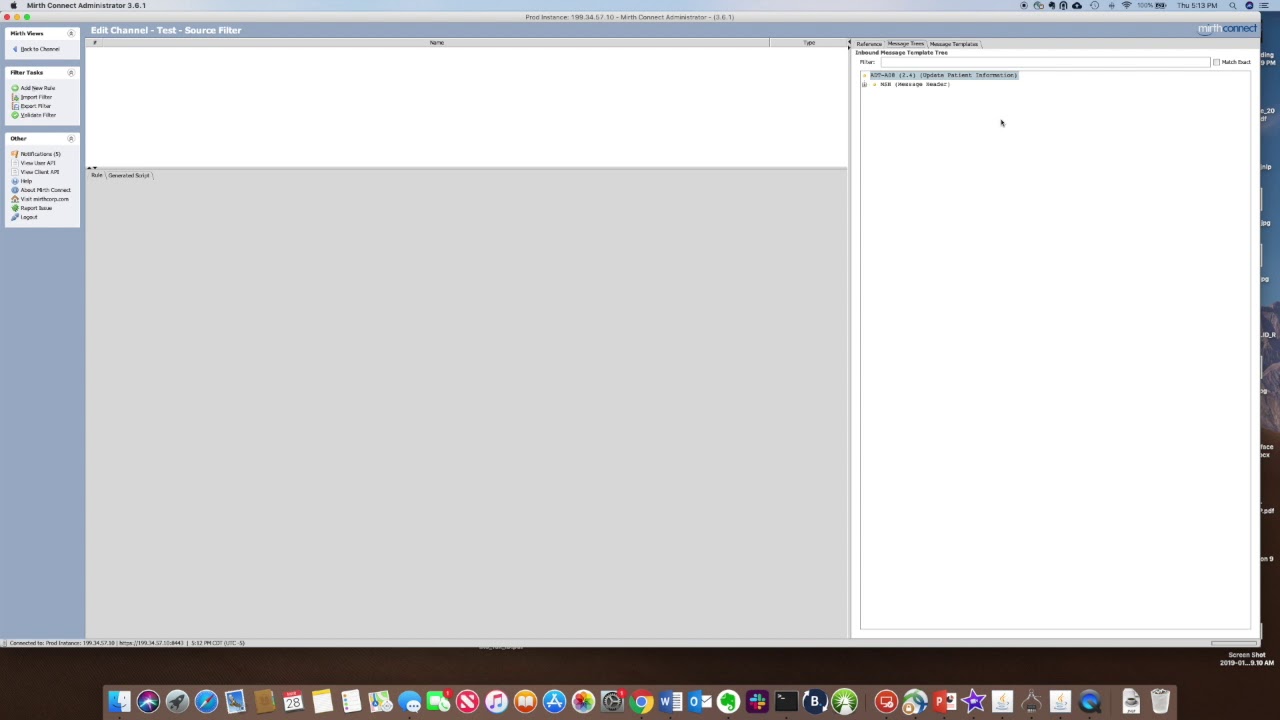This screenshot has height=720, width=1280.
Task: Select MSH (Message Header) tree row
Action: pos(915,84)
